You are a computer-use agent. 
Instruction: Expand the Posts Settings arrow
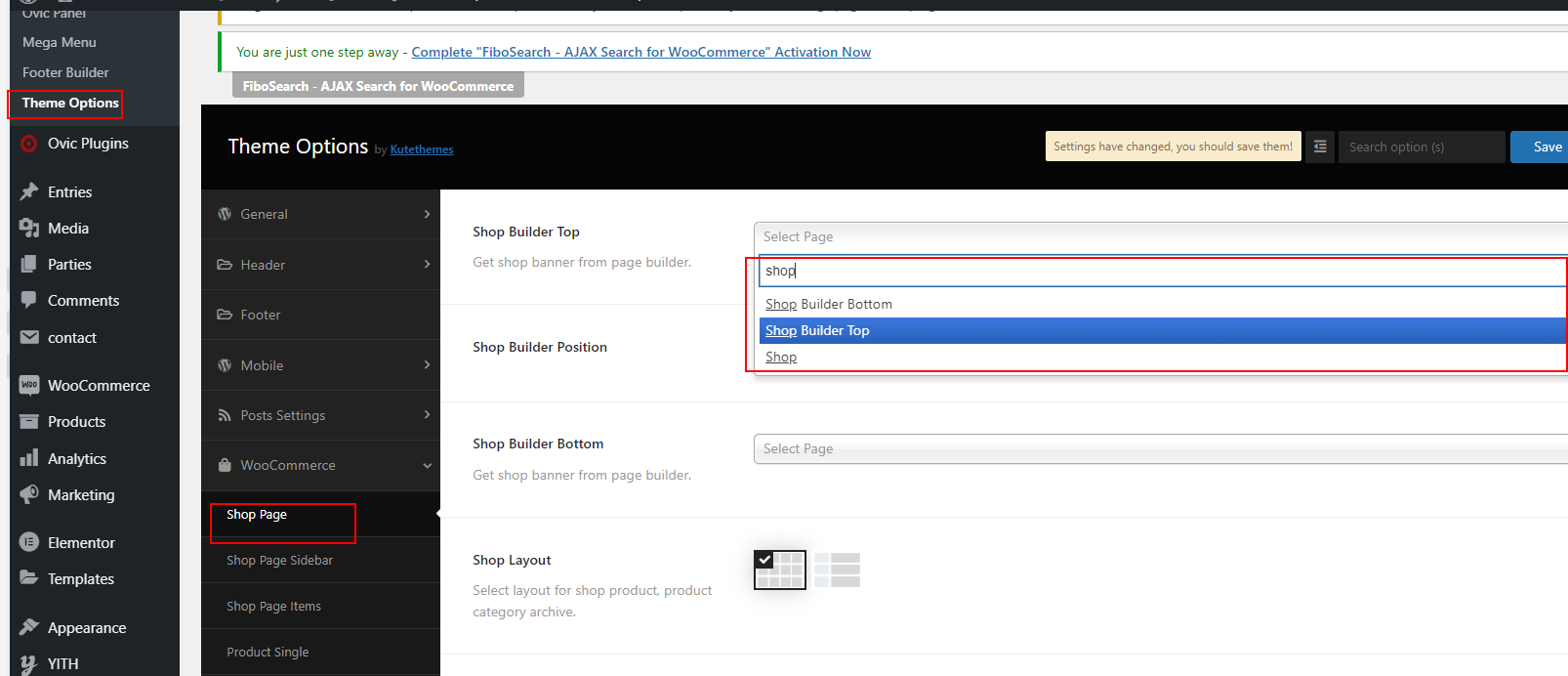pos(427,414)
